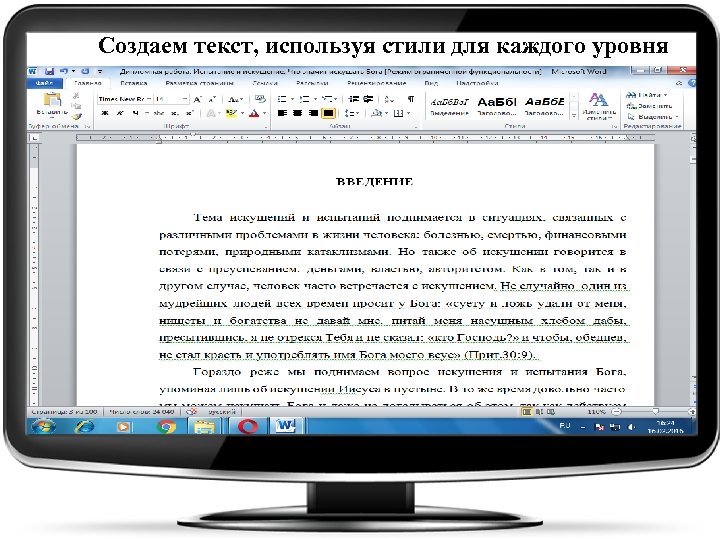This screenshot has width=720, height=540.
Task: Click the Sort (А-Я) icon in Paragraph group
Action: click(x=389, y=99)
